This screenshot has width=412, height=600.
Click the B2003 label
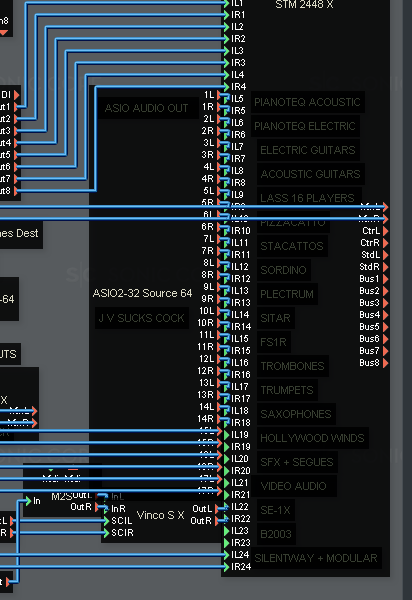[276, 534]
